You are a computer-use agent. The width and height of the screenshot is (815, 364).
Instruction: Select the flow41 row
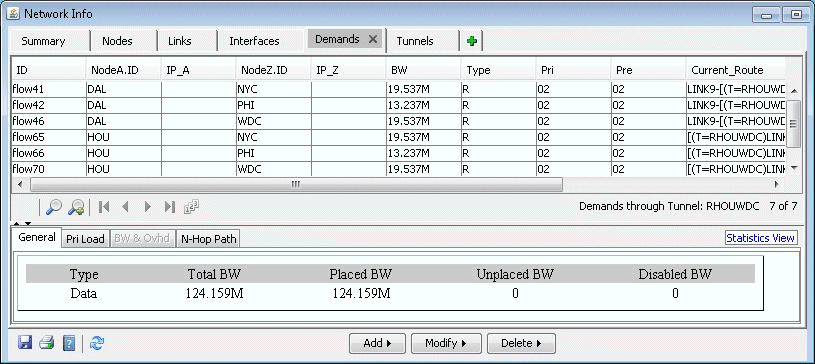(x=398, y=89)
